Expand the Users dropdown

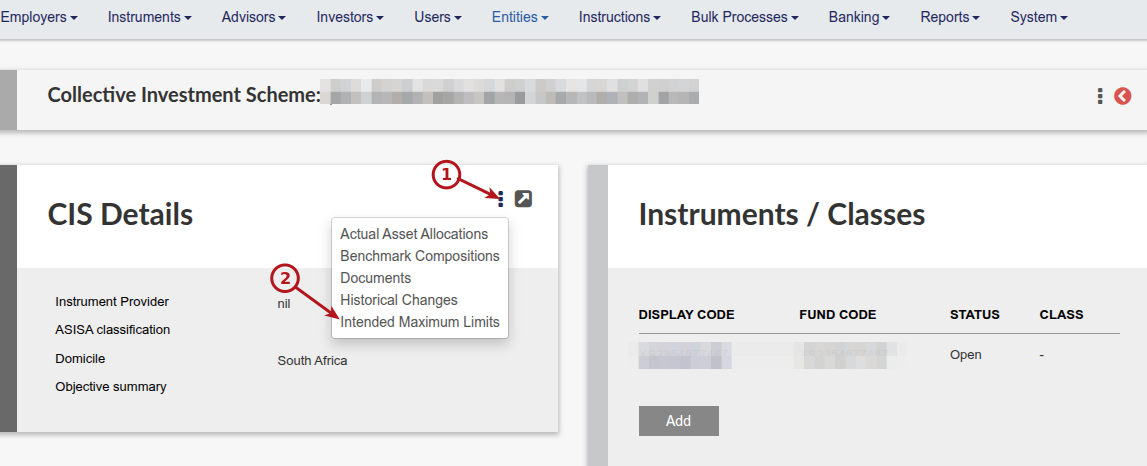click(x=437, y=17)
